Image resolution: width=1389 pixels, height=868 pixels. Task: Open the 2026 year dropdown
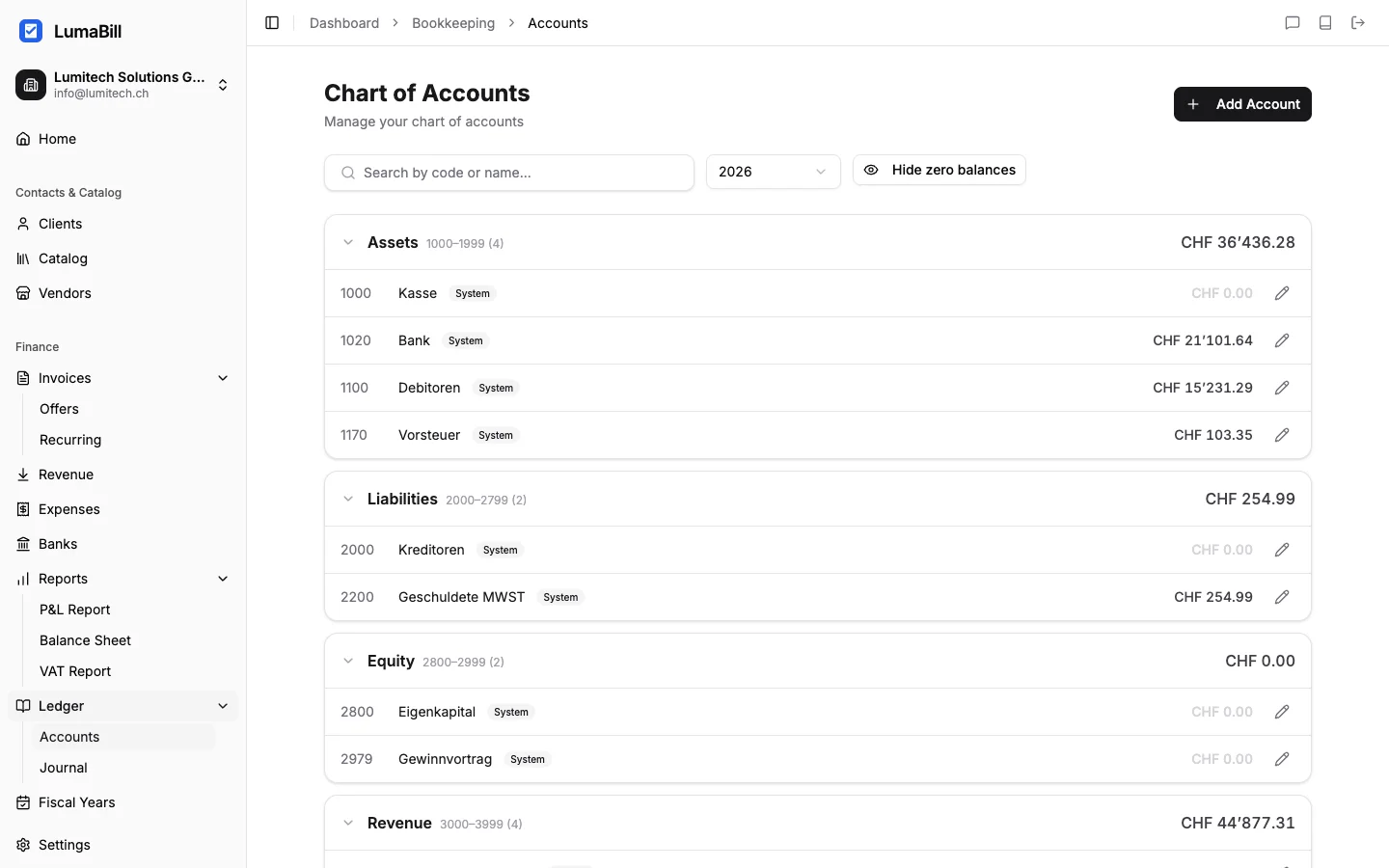click(x=773, y=171)
